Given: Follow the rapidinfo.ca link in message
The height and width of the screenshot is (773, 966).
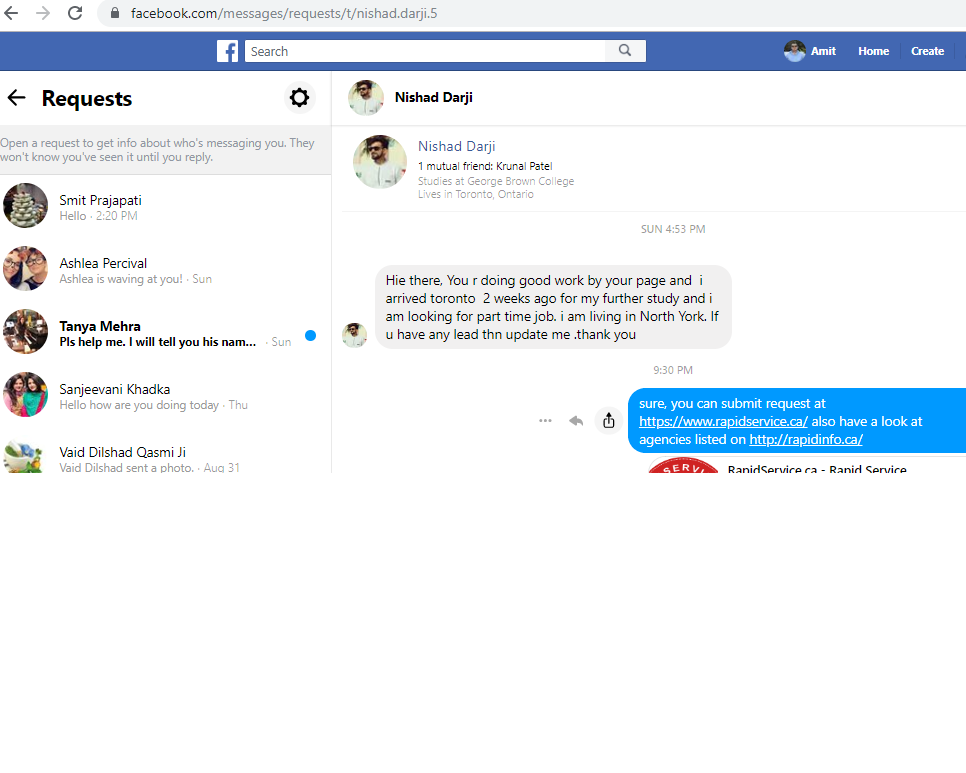Looking at the screenshot, I should (805, 440).
